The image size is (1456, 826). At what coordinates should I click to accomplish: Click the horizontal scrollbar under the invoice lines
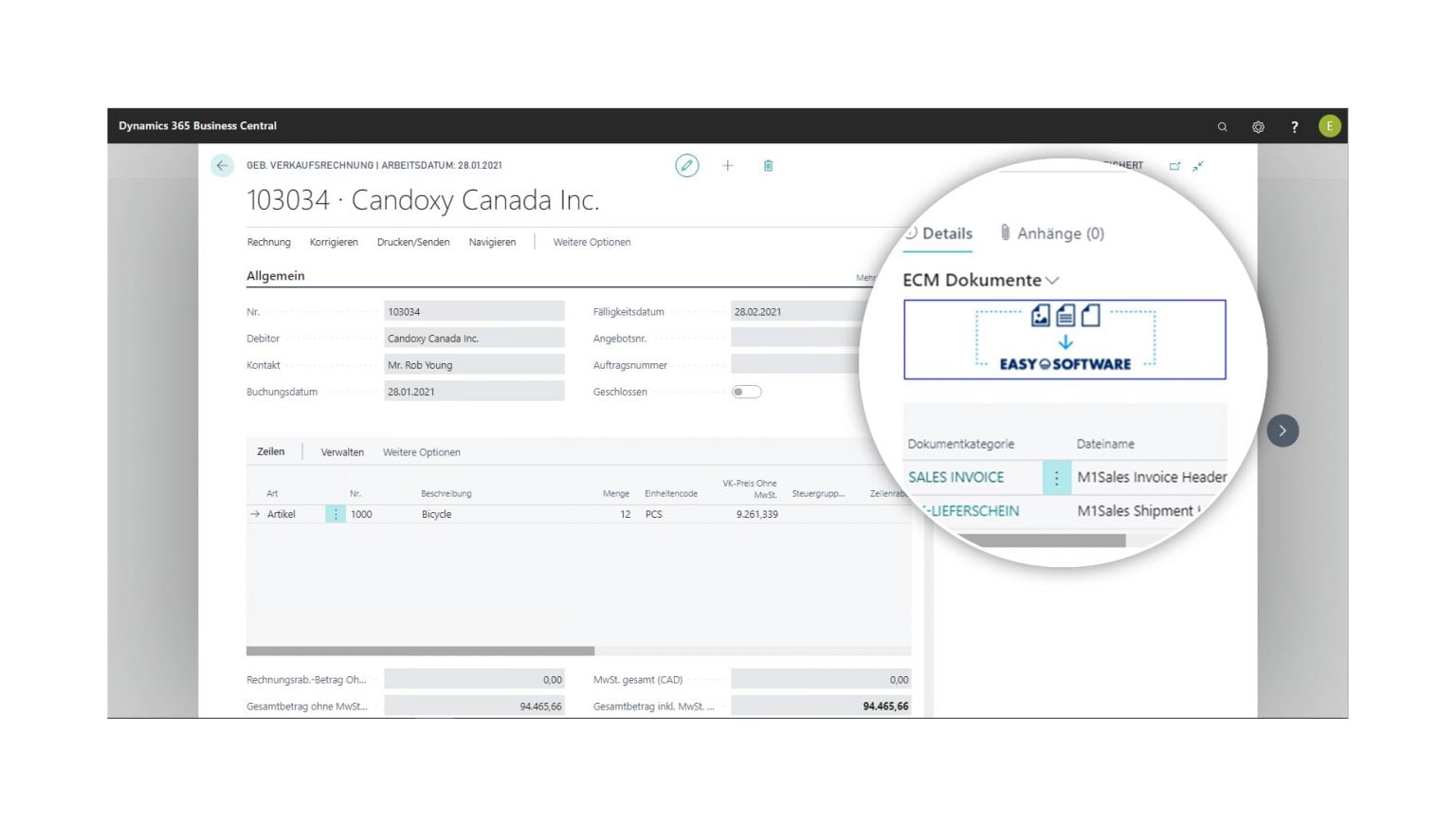422,649
